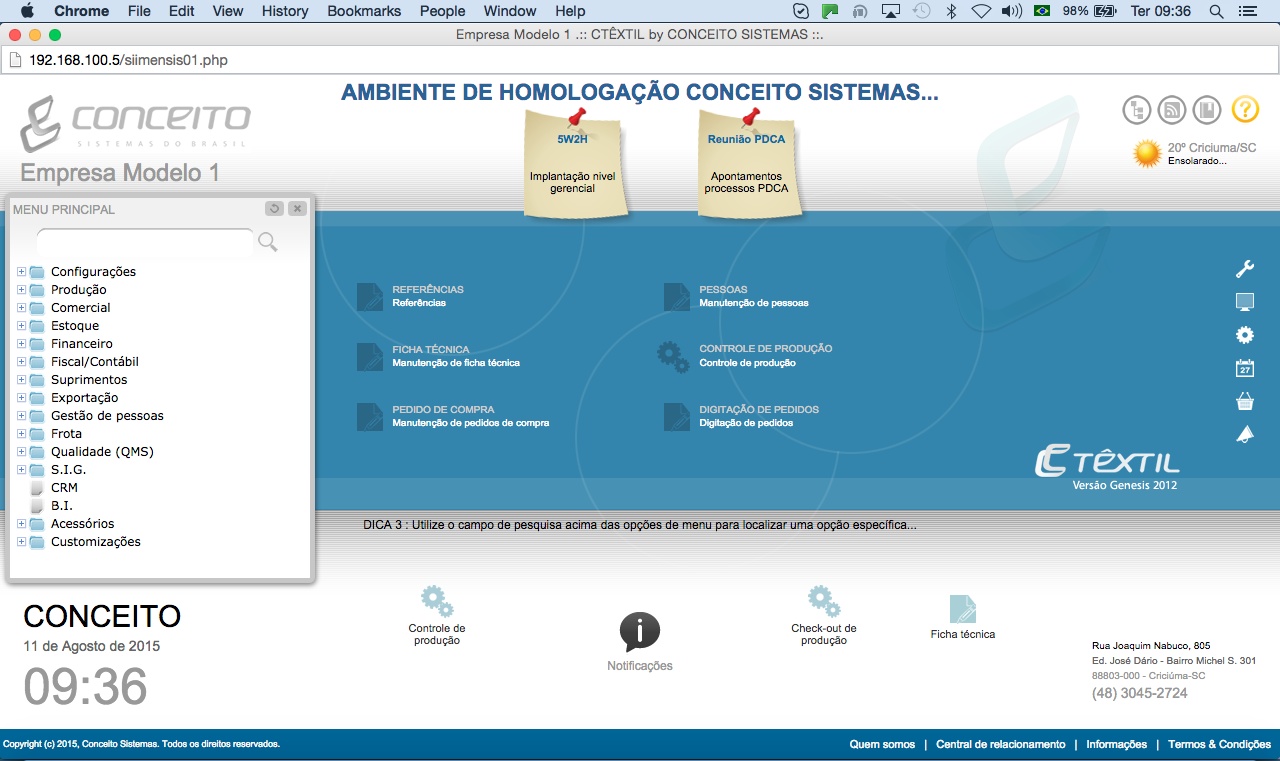Click the Notificações info bubble icon
The width and height of the screenshot is (1280, 761).
(x=640, y=632)
